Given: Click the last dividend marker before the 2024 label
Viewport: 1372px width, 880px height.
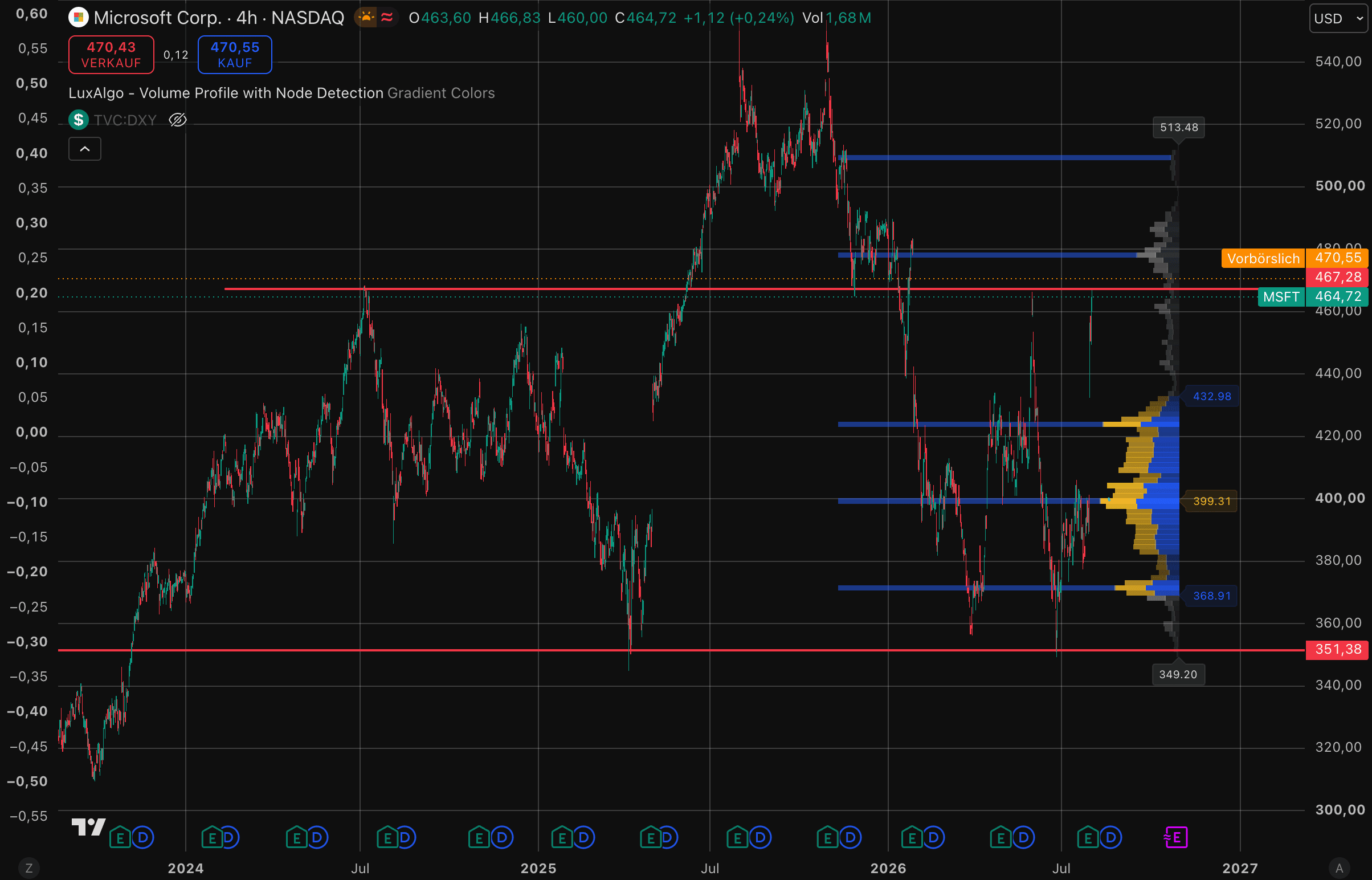Looking at the screenshot, I should 143,838.
